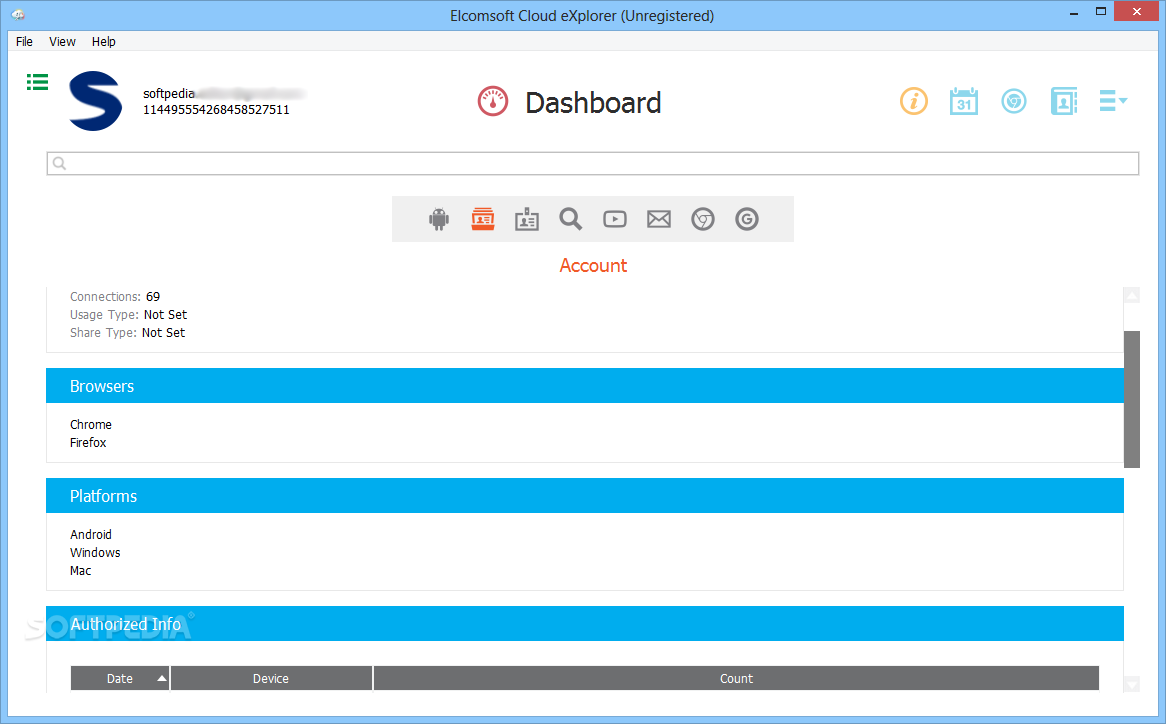The width and height of the screenshot is (1166, 724).
Task: Sort by the Count column header
Action: (x=736, y=679)
